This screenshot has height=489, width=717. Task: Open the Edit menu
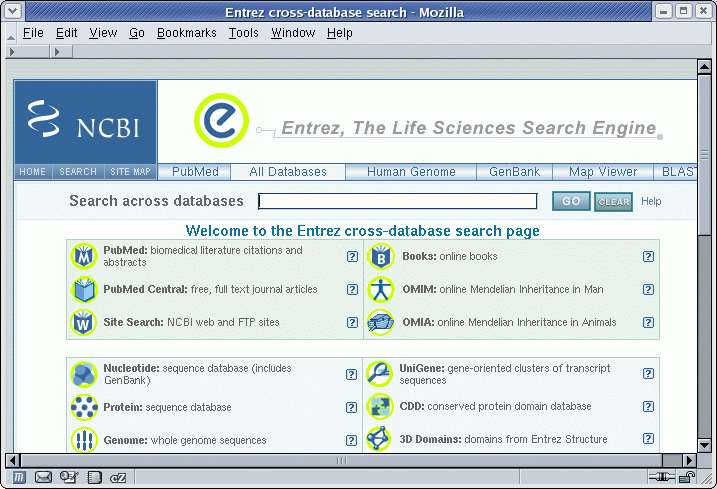[66, 33]
